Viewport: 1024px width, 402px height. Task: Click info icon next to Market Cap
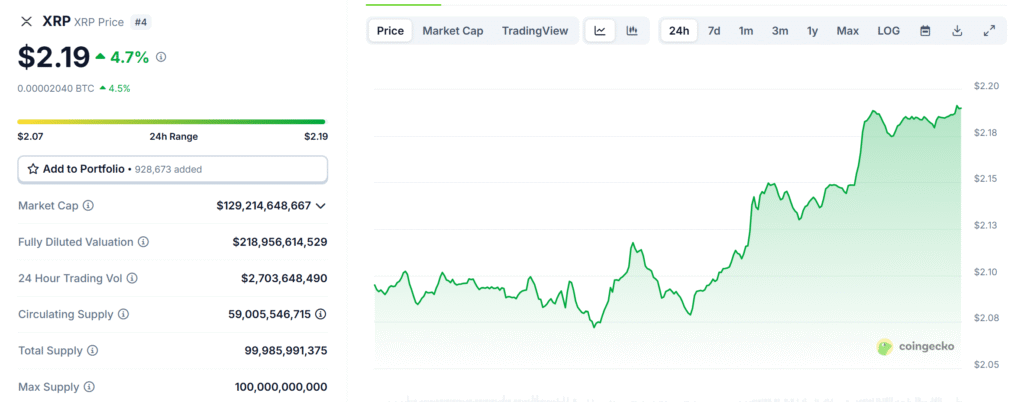89,206
